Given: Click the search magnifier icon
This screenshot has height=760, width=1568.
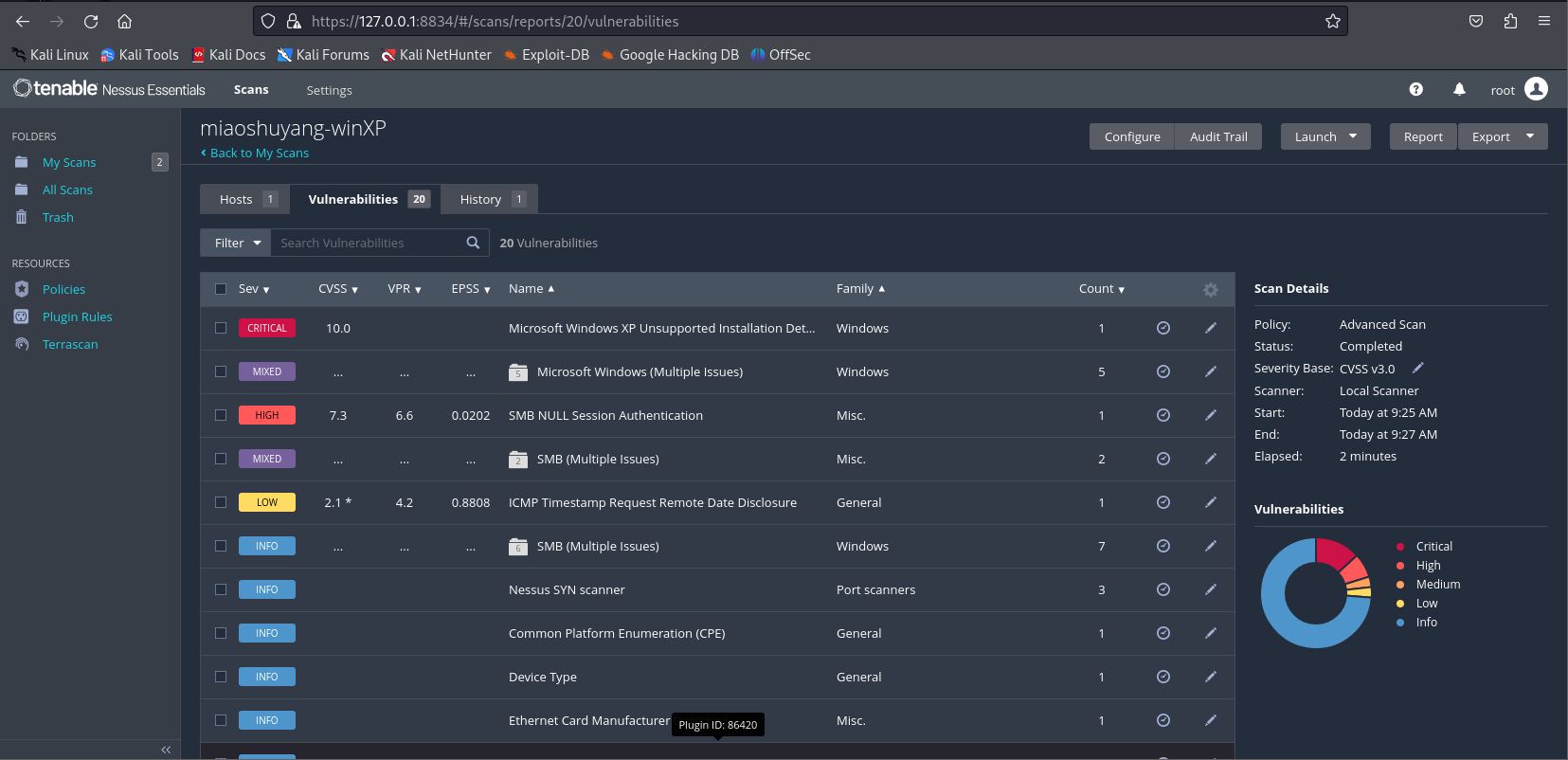Looking at the screenshot, I should point(473,243).
